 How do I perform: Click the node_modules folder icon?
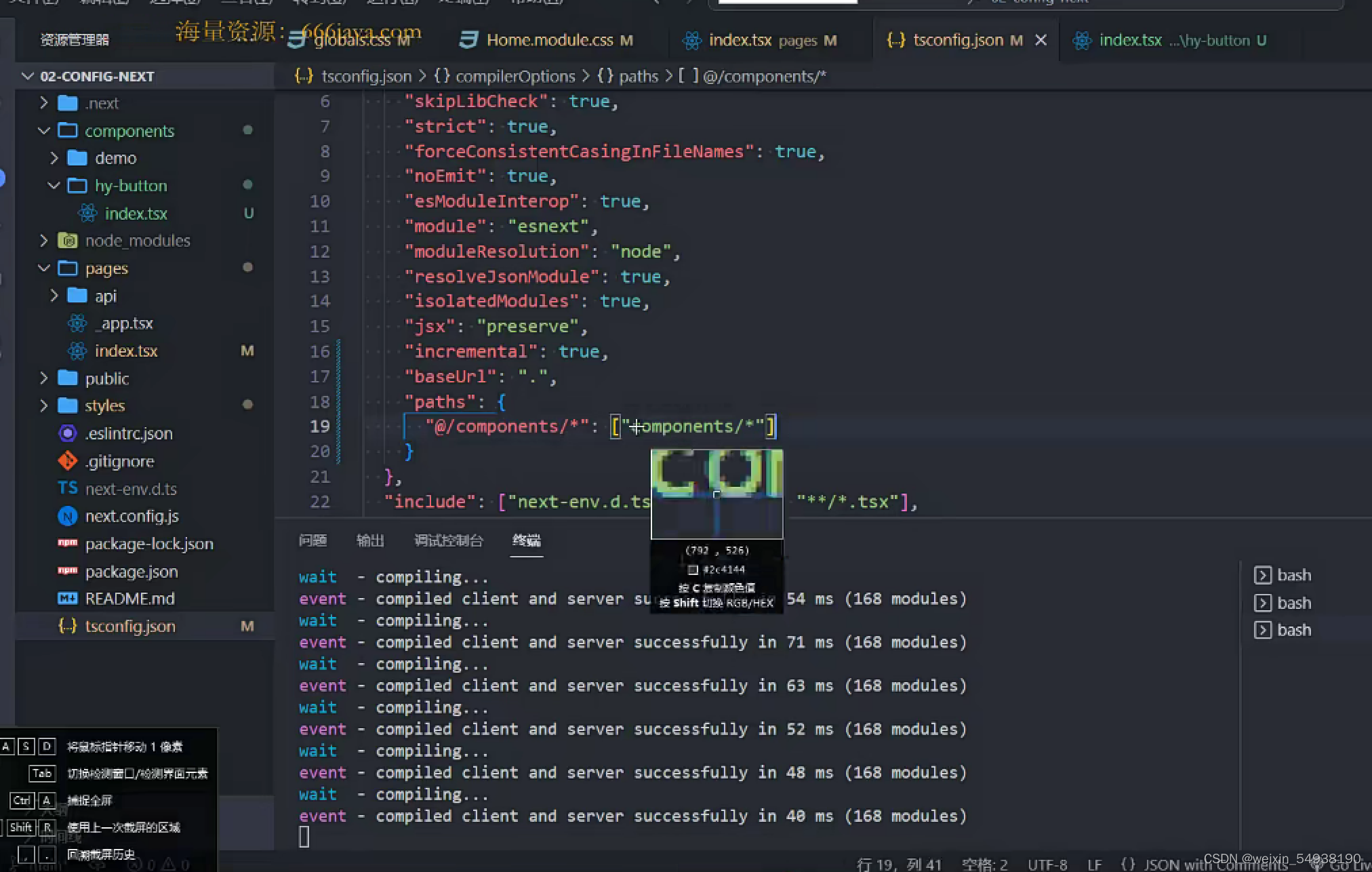pyautogui.click(x=68, y=241)
